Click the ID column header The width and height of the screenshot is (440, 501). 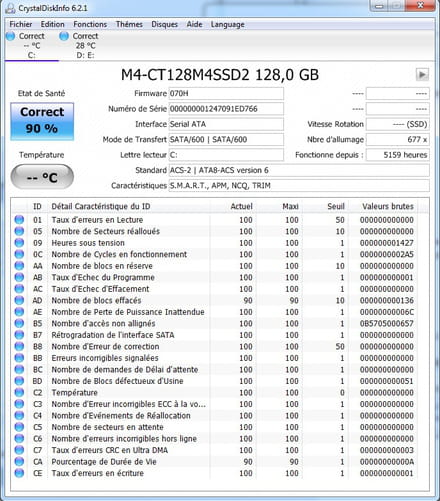coord(37,206)
